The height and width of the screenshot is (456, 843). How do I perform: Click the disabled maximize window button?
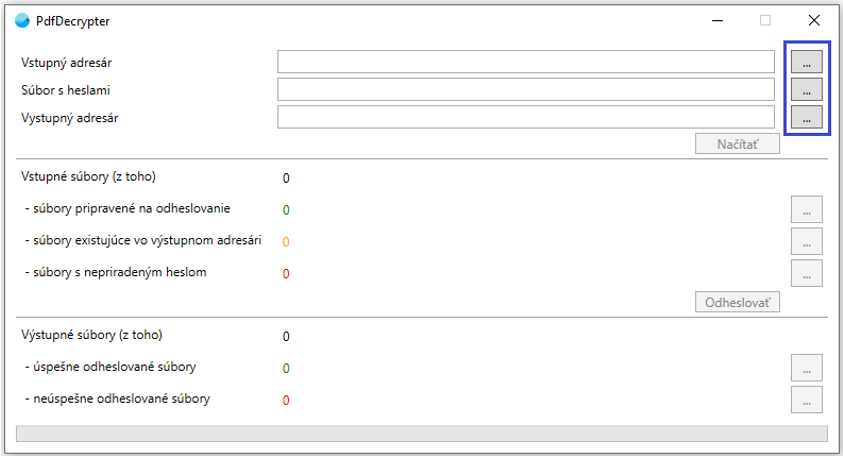[x=765, y=21]
